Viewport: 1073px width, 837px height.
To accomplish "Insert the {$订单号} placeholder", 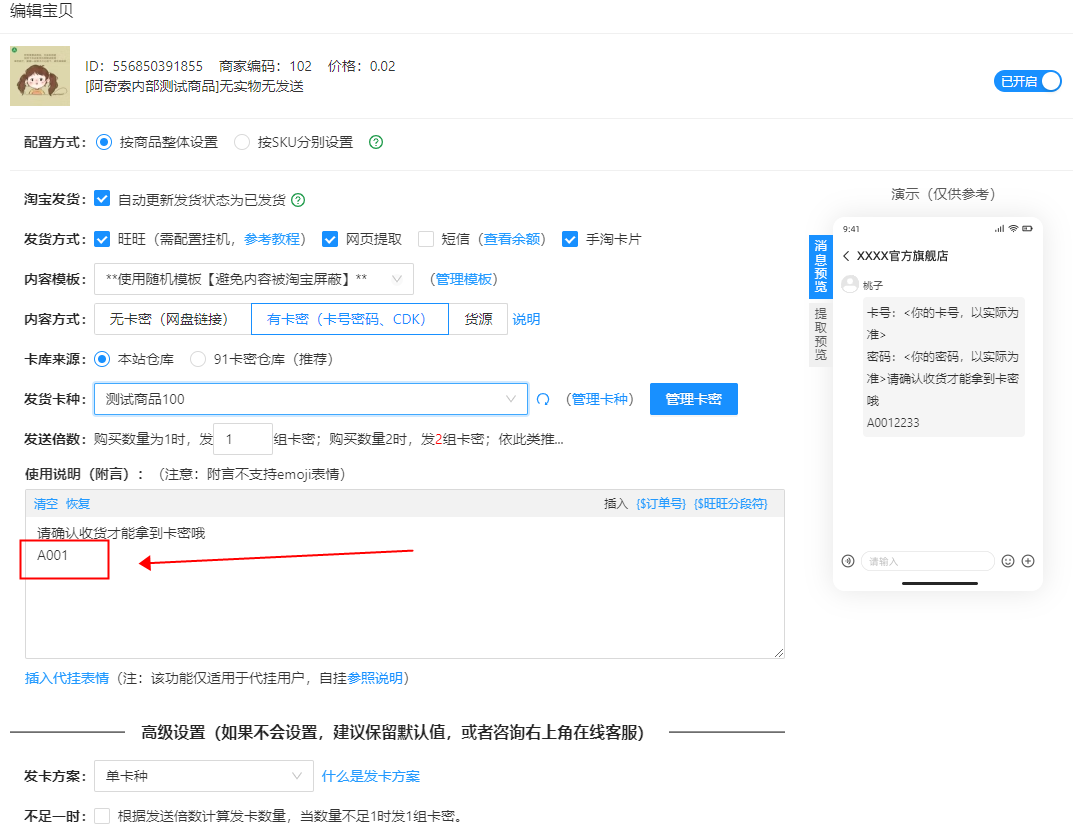I will coord(661,504).
